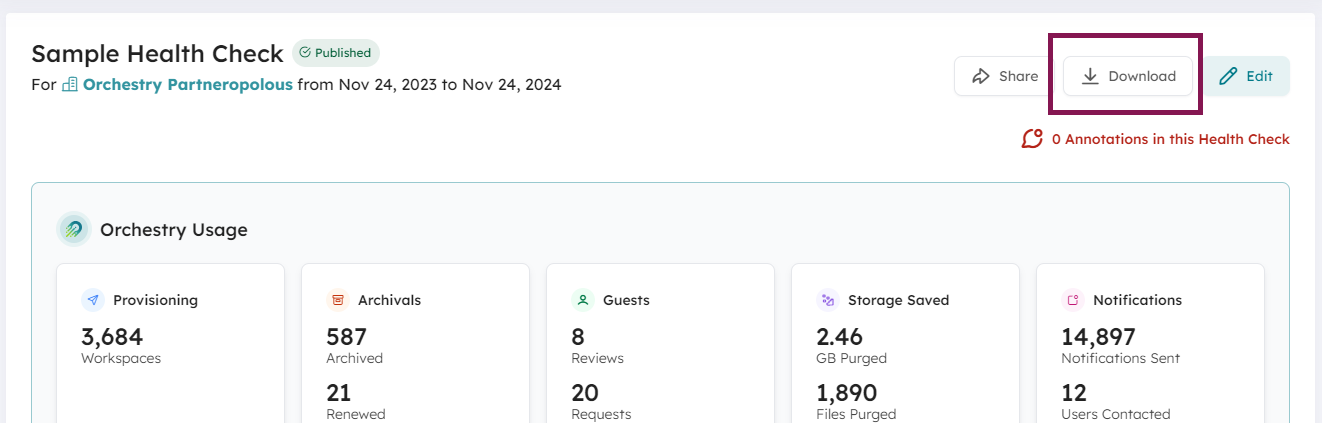This screenshot has height=423, width=1322.
Task: Click the Orchestry Usage logo icon
Action: [74, 229]
